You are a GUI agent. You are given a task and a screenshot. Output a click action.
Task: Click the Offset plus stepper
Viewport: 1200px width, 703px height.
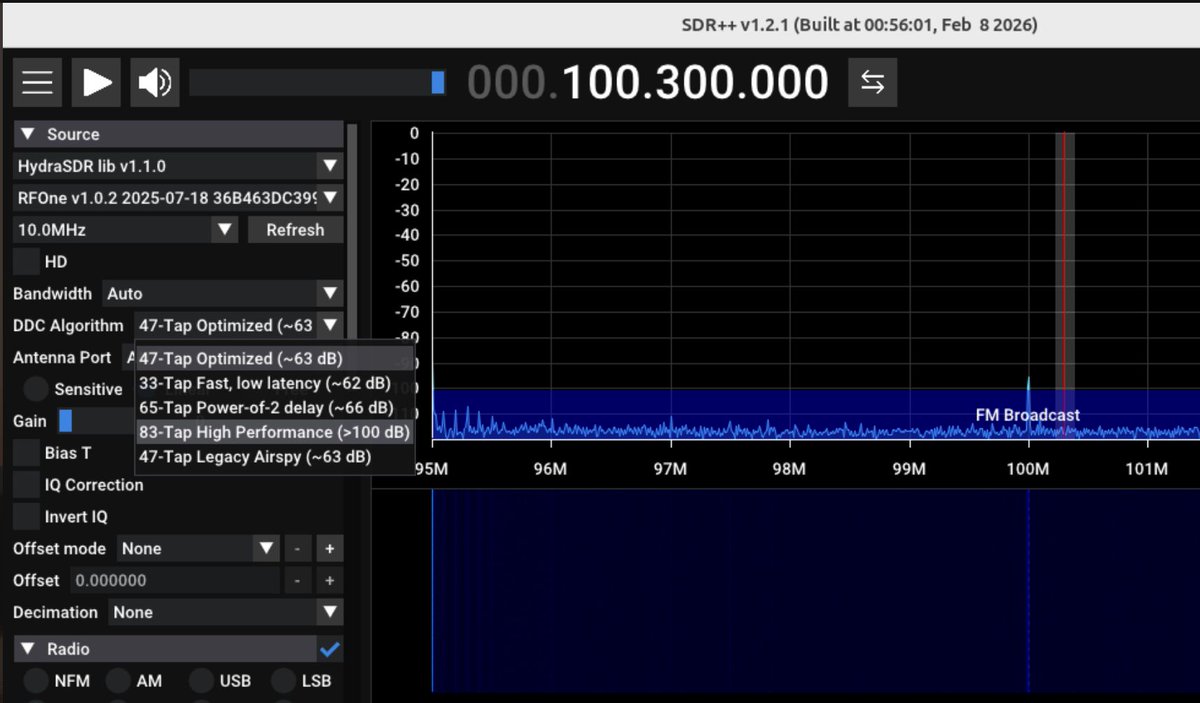pos(329,581)
